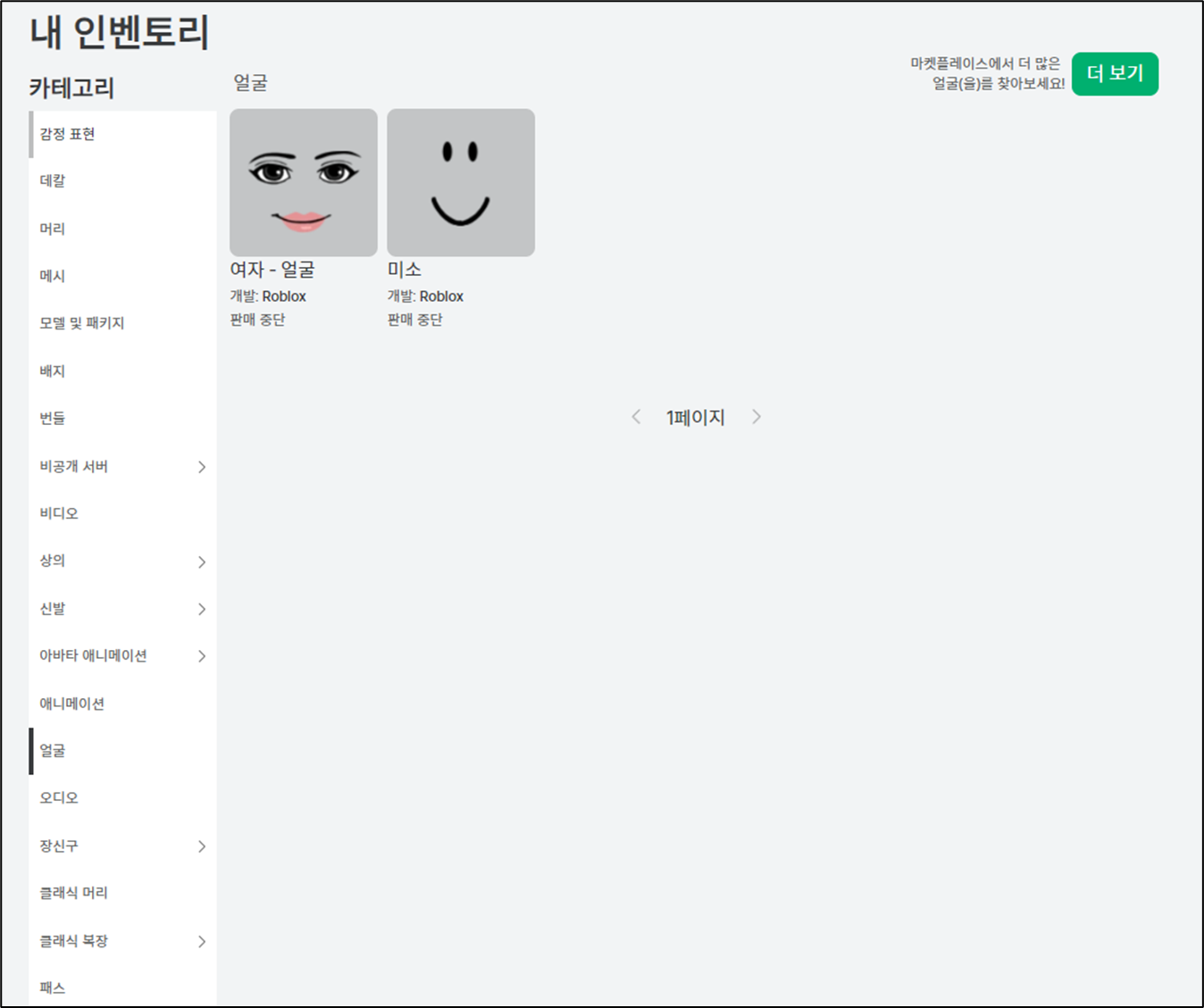Open the 신발 category

[x=123, y=609]
